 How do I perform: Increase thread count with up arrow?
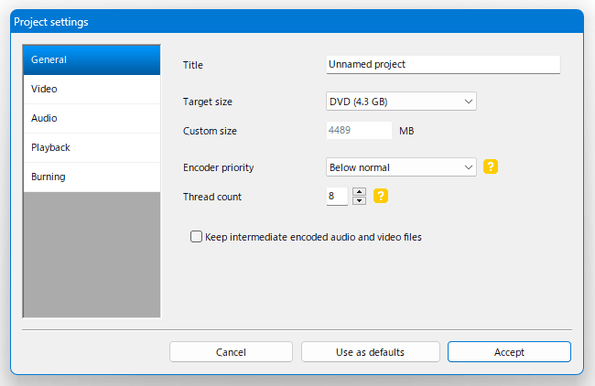click(x=359, y=191)
